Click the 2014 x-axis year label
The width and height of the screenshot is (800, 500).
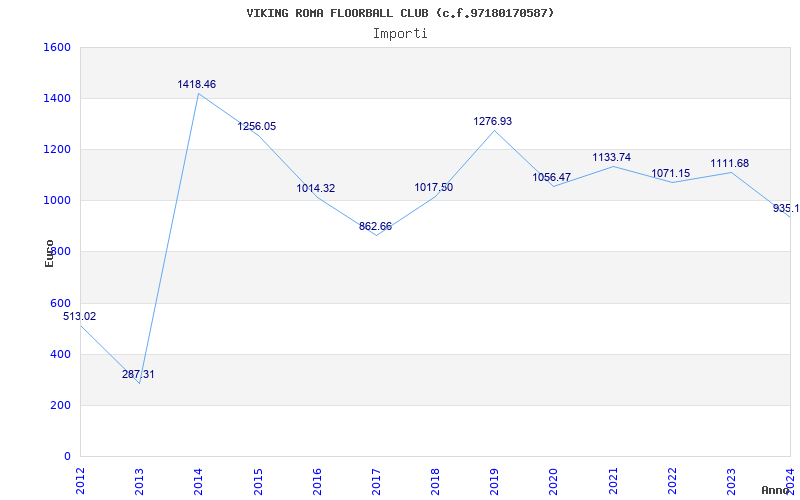click(x=198, y=479)
